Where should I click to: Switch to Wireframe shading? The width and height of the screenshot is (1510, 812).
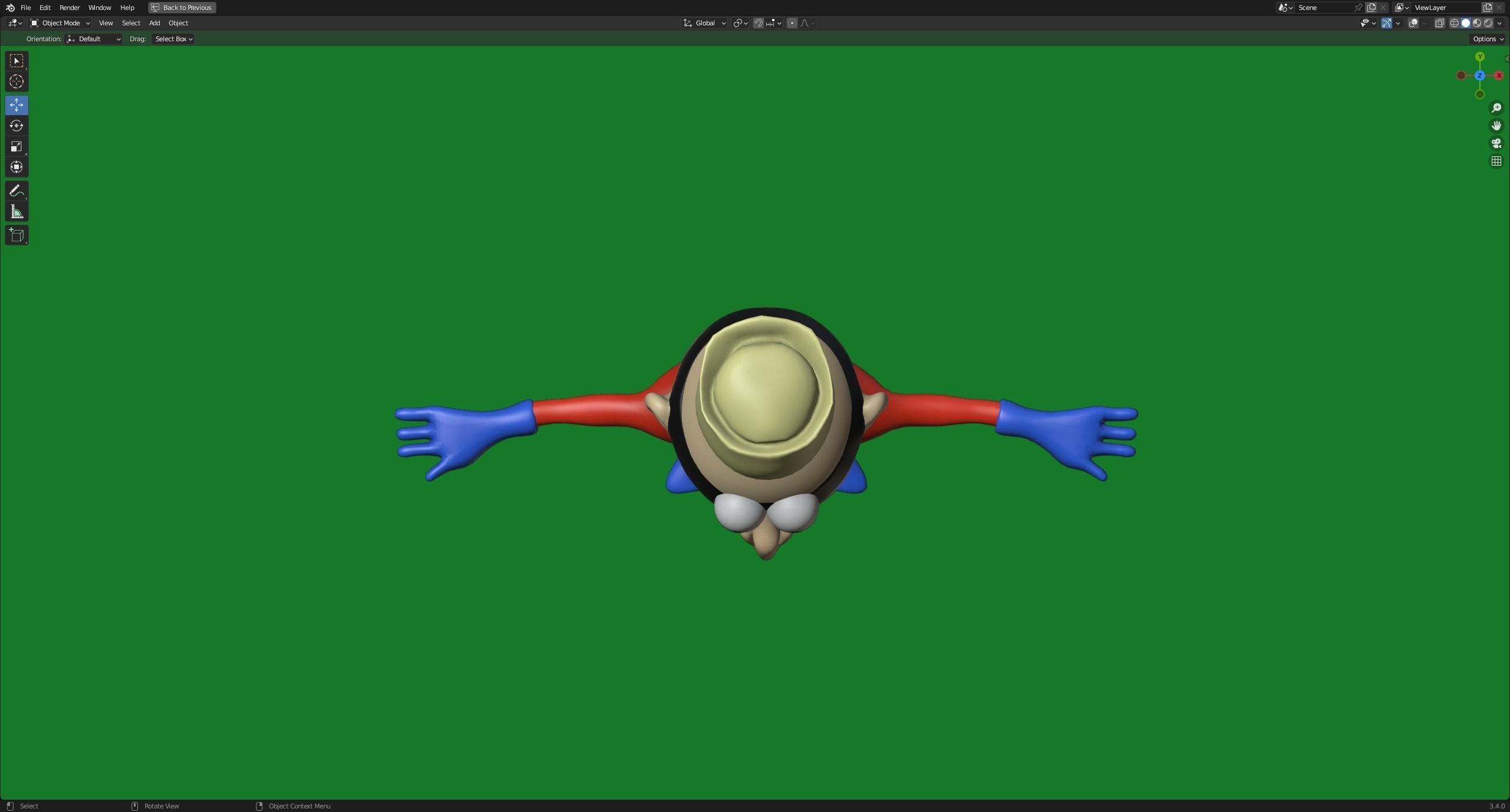click(1455, 23)
